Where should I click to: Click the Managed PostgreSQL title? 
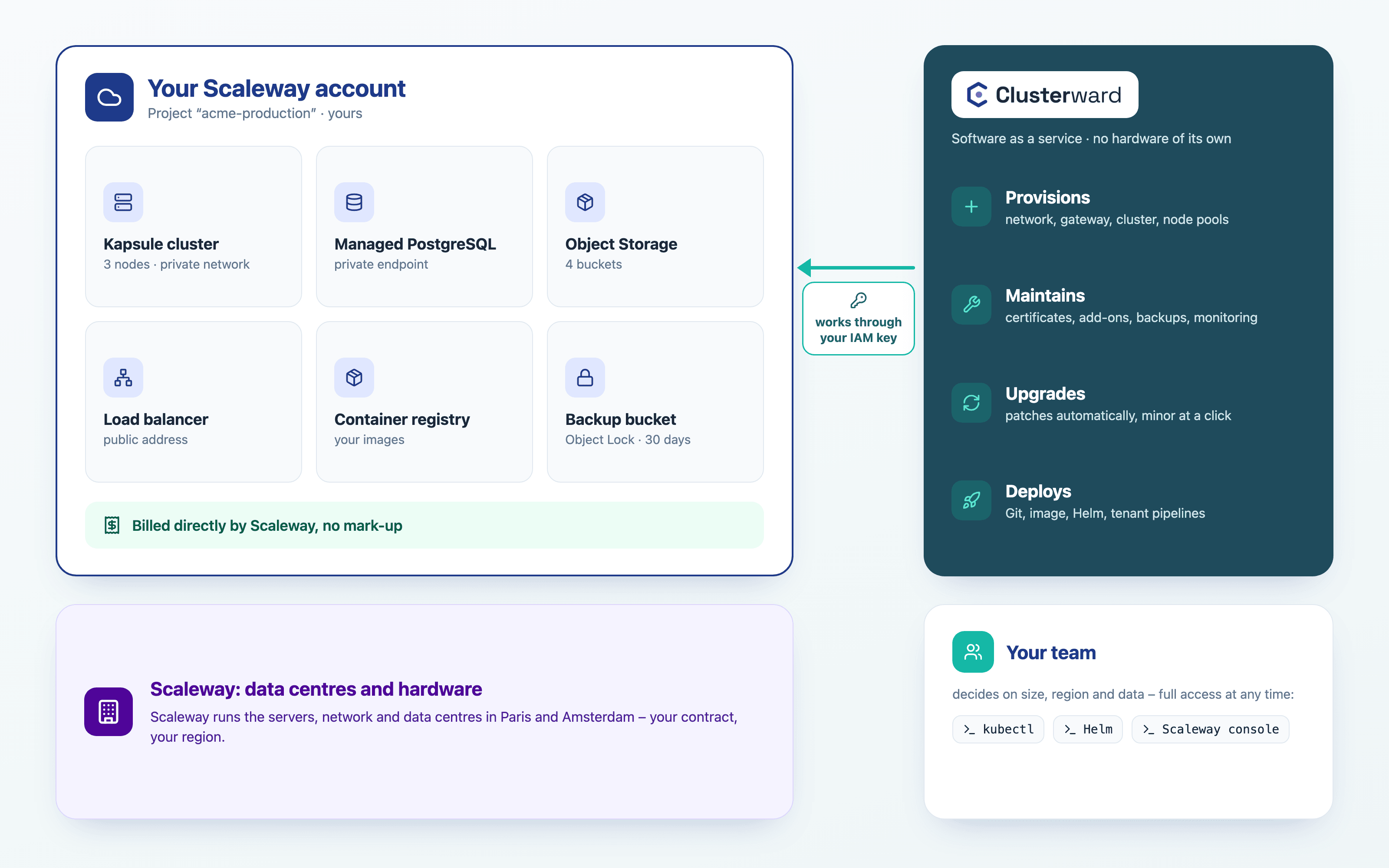coord(415,244)
